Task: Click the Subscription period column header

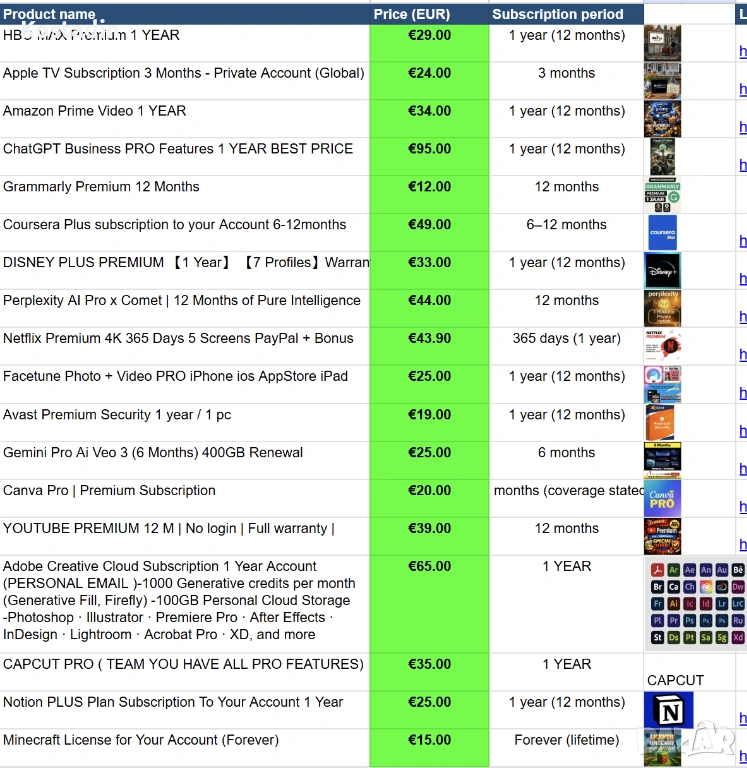Action: 557,14
